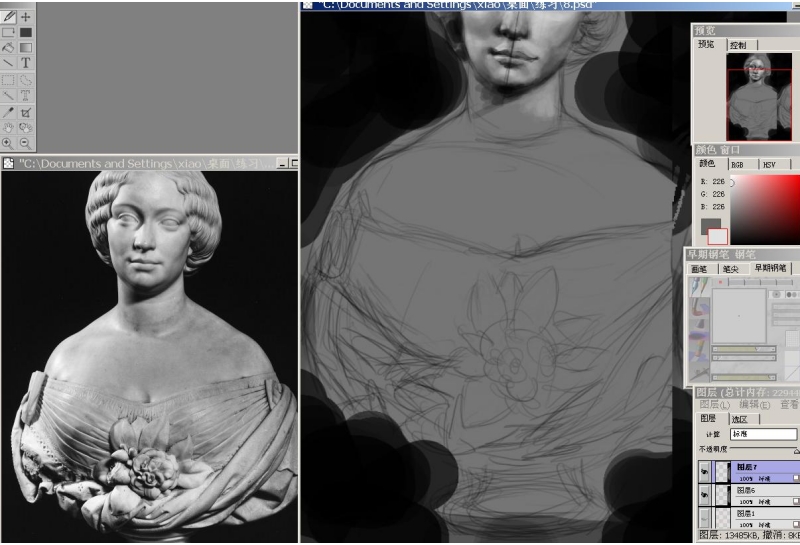Click the zoom in magnifier tool
The height and width of the screenshot is (545, 800).
(8, 143)
